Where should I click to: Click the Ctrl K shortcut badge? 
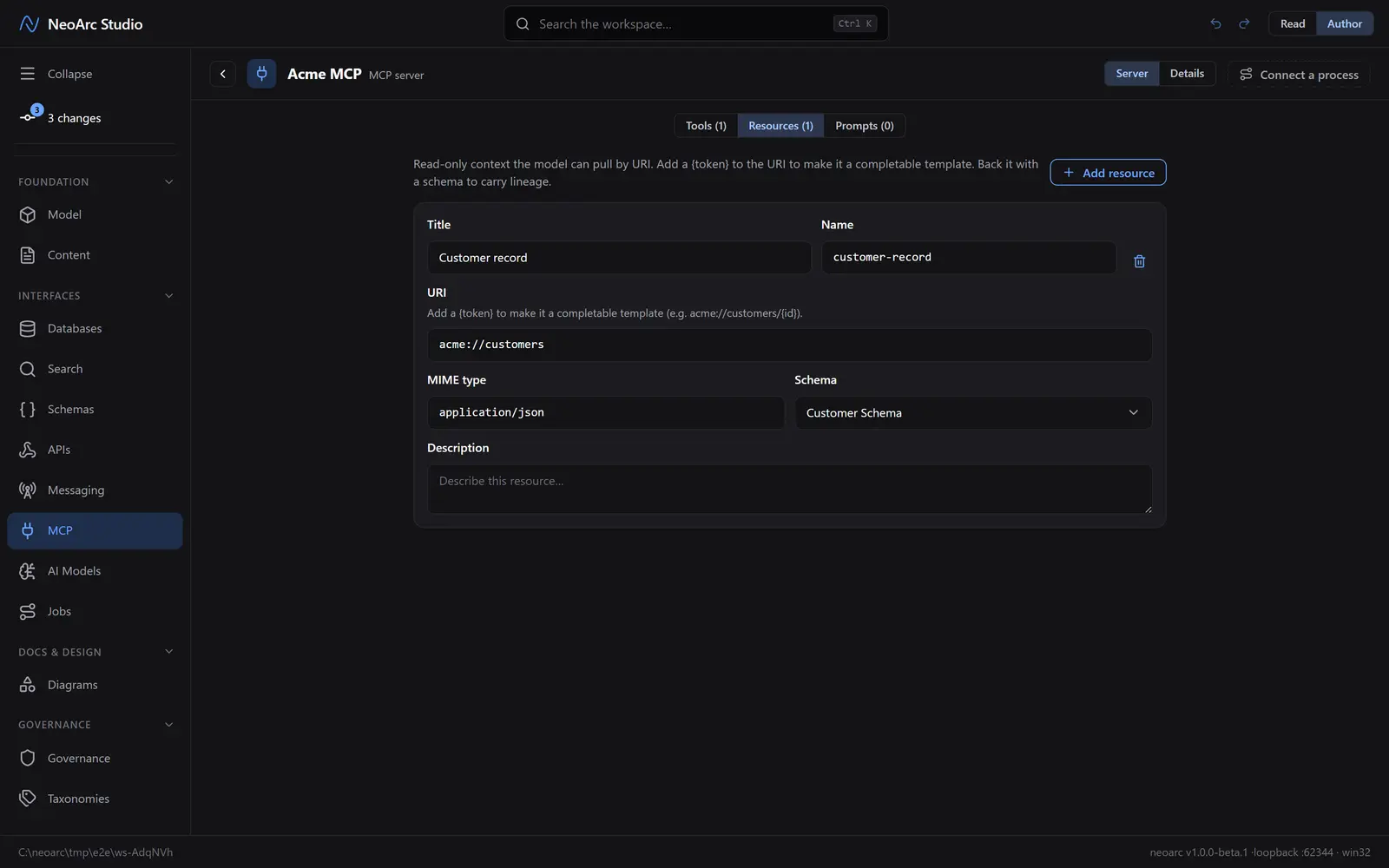855,23
